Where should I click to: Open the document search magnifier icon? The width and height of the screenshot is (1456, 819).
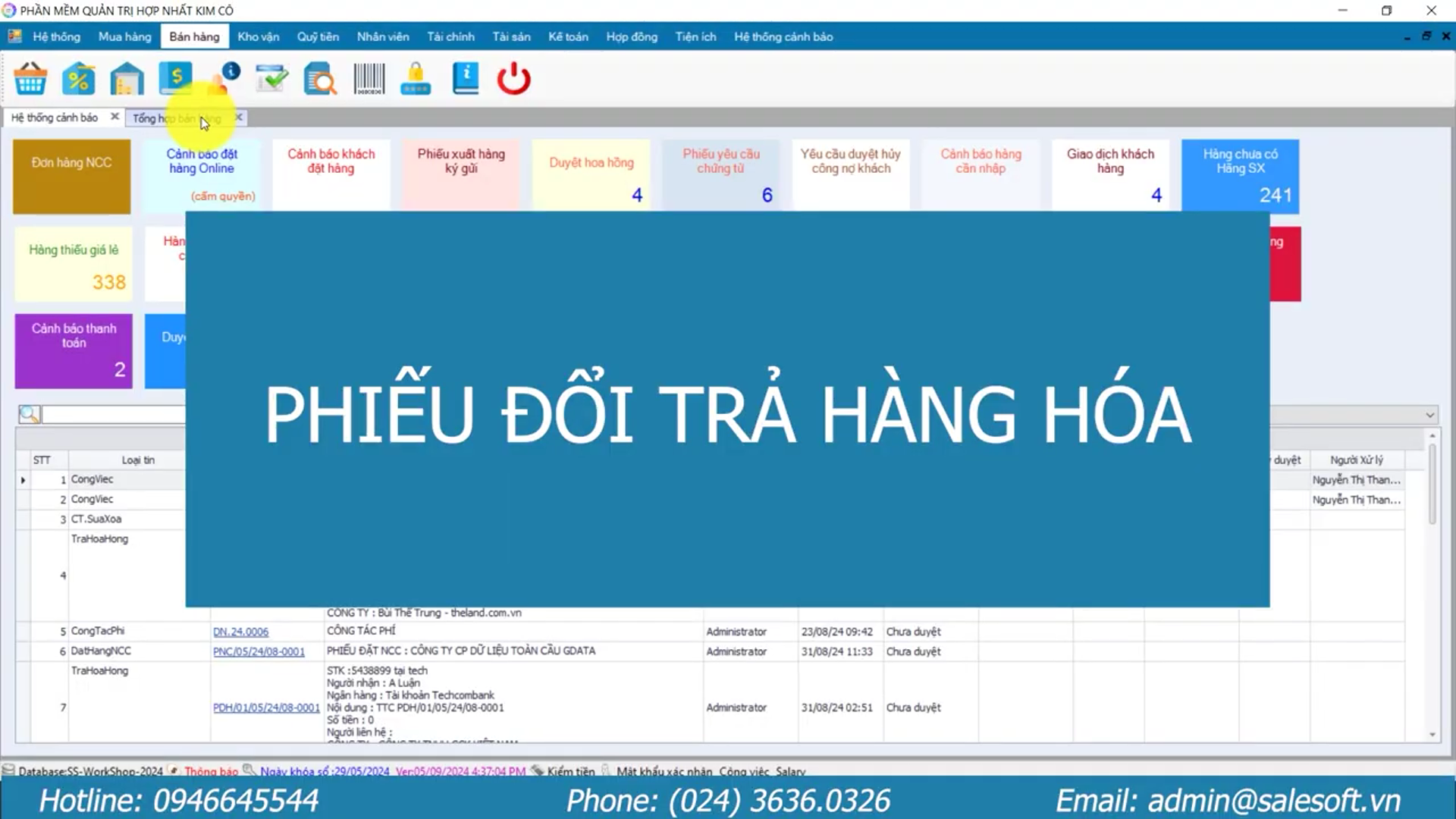click(320, 78)
